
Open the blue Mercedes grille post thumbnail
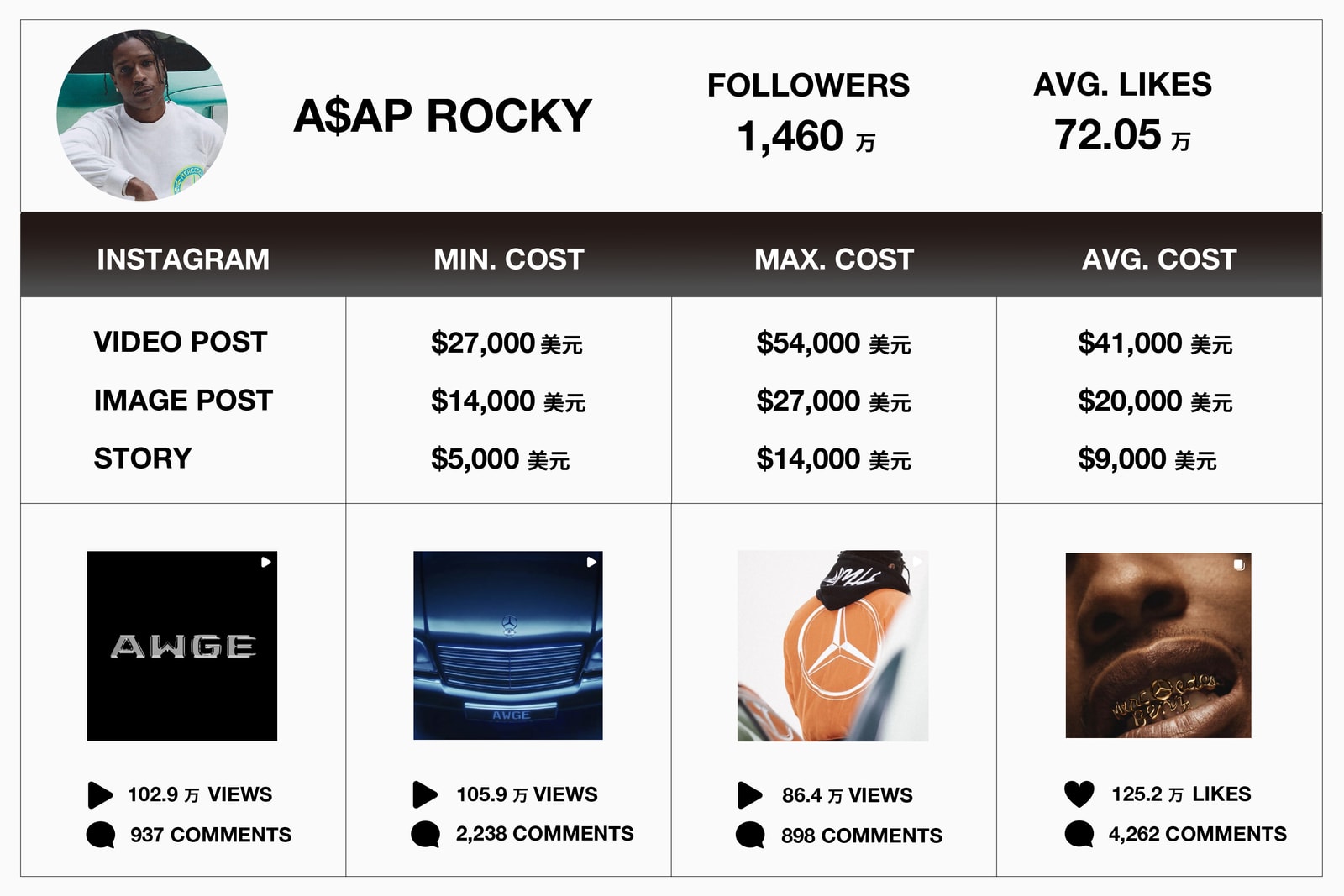tap(508, 645)
